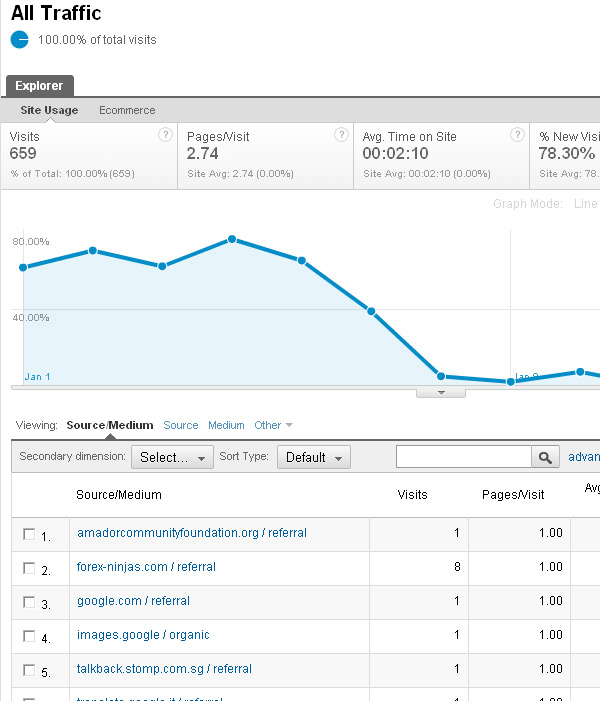
Task: Click the help icon for Visits metric
Action: click(x=165, y=135)
